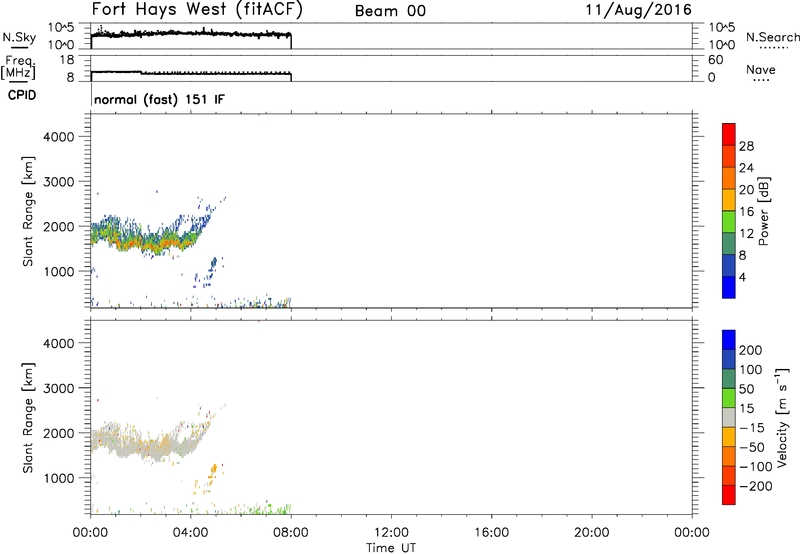Viewport: 800px width, 554px height.
Task: Click the '-100' label on Velocity colorbar
Action: point(755,467)
